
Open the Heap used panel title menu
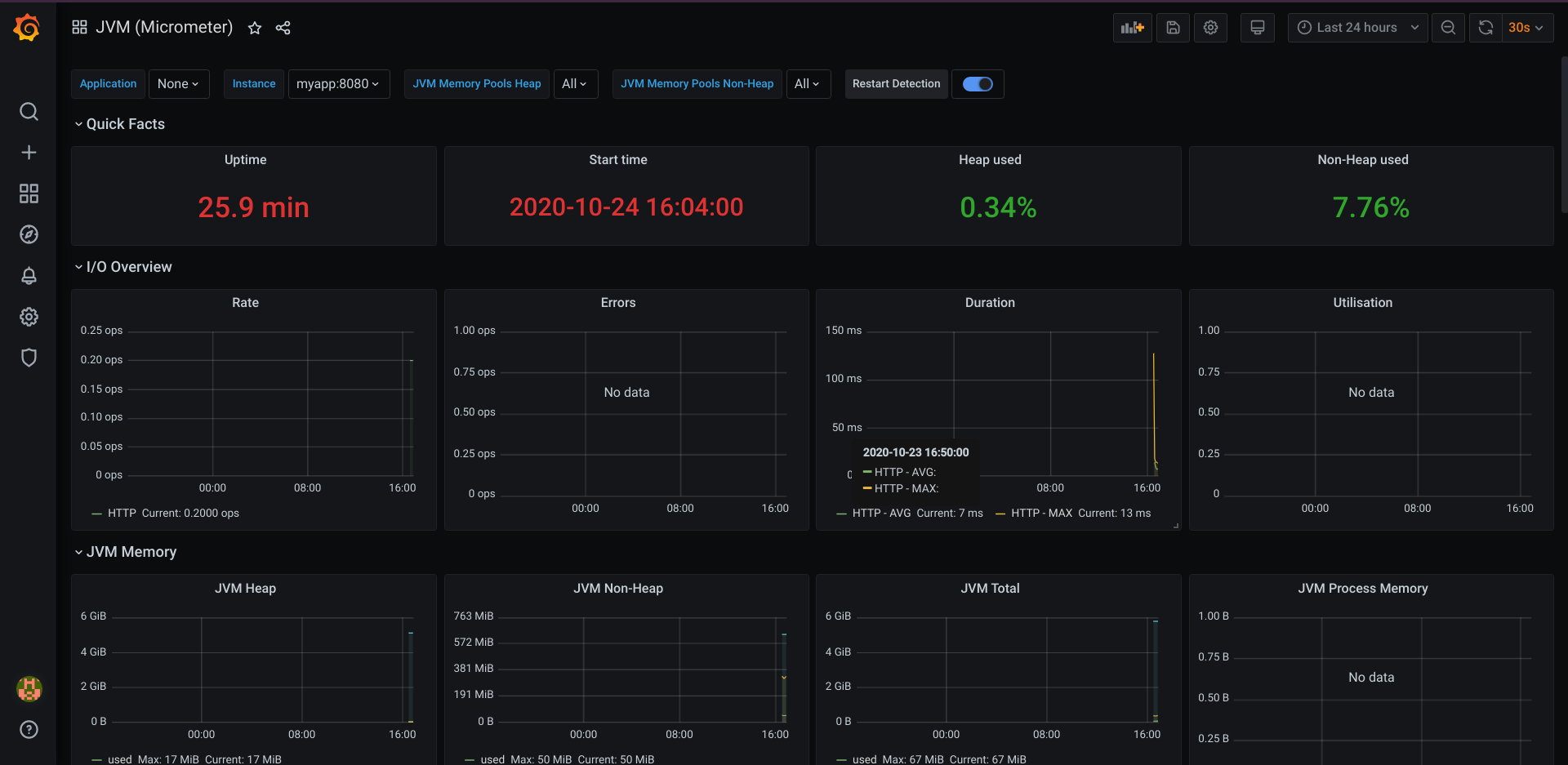[x=990, y=160]
